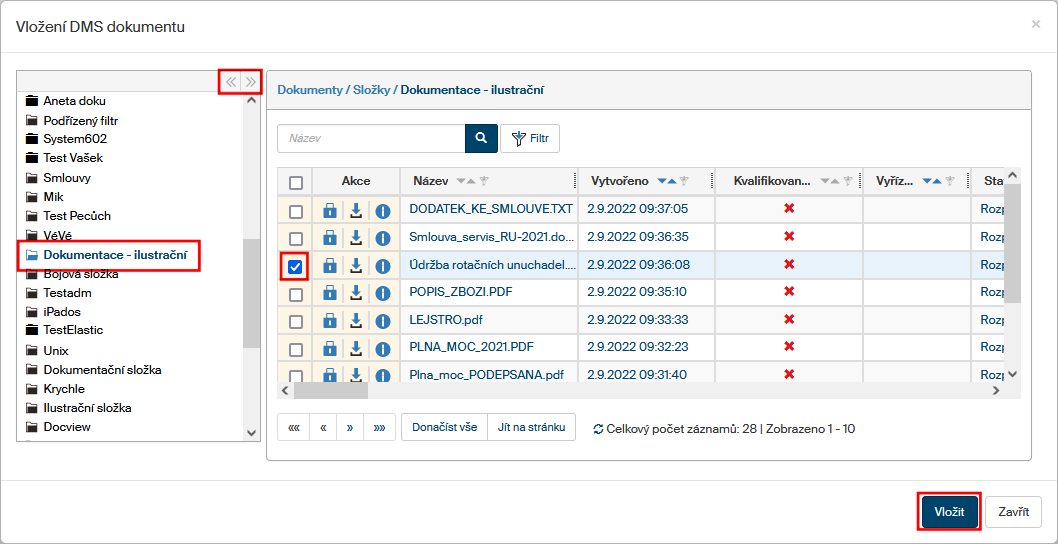Sort the Vytvořeno column descending

pyautogui.click(x=662, y=181)
